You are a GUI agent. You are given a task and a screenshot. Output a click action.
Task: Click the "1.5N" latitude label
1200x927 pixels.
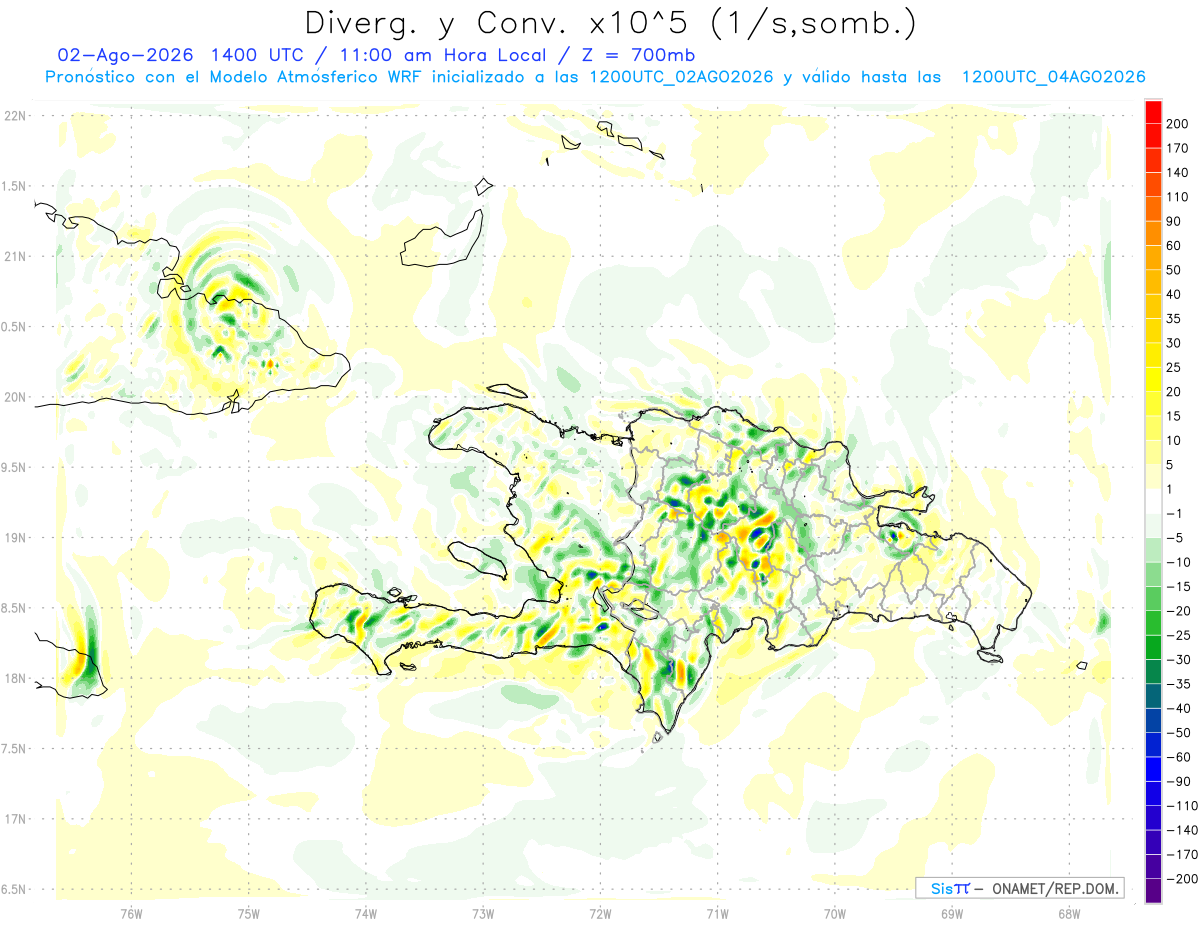[14, 186]
